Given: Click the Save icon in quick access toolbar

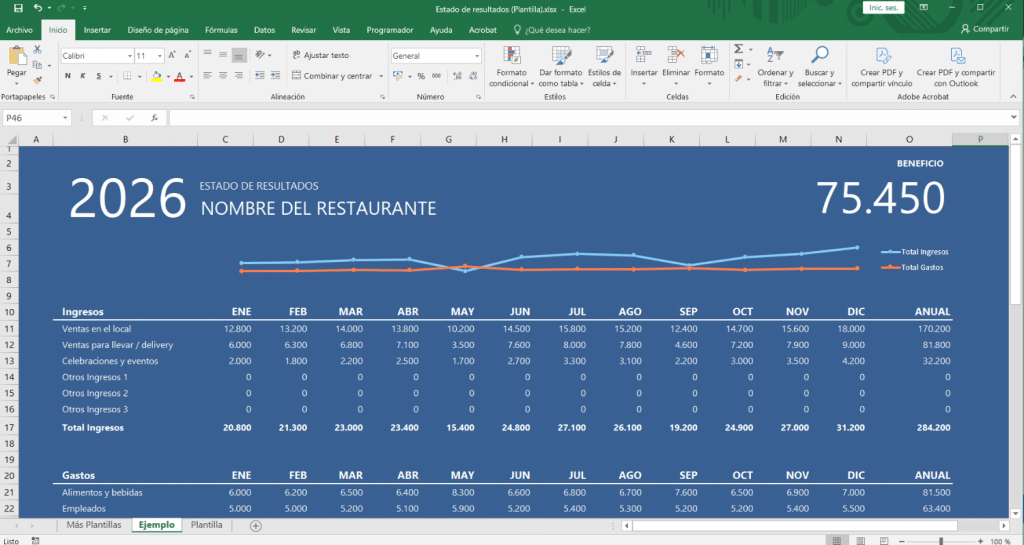Looking at the screenshot, I should (x=18, y=8).
